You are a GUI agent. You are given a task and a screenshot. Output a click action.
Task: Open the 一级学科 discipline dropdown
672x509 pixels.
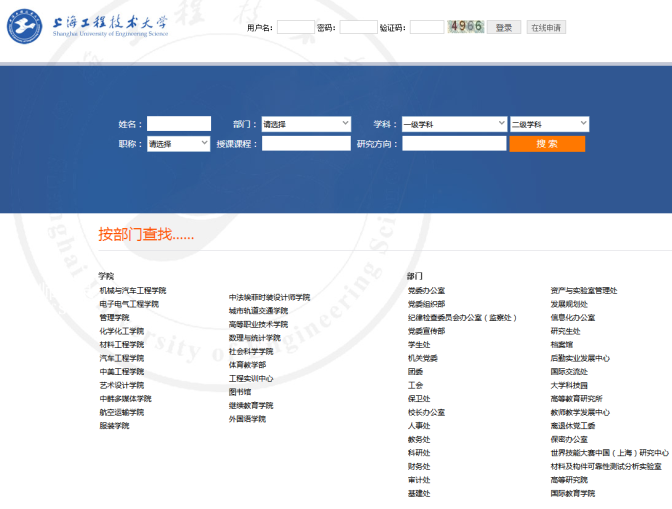pos(455,124)
